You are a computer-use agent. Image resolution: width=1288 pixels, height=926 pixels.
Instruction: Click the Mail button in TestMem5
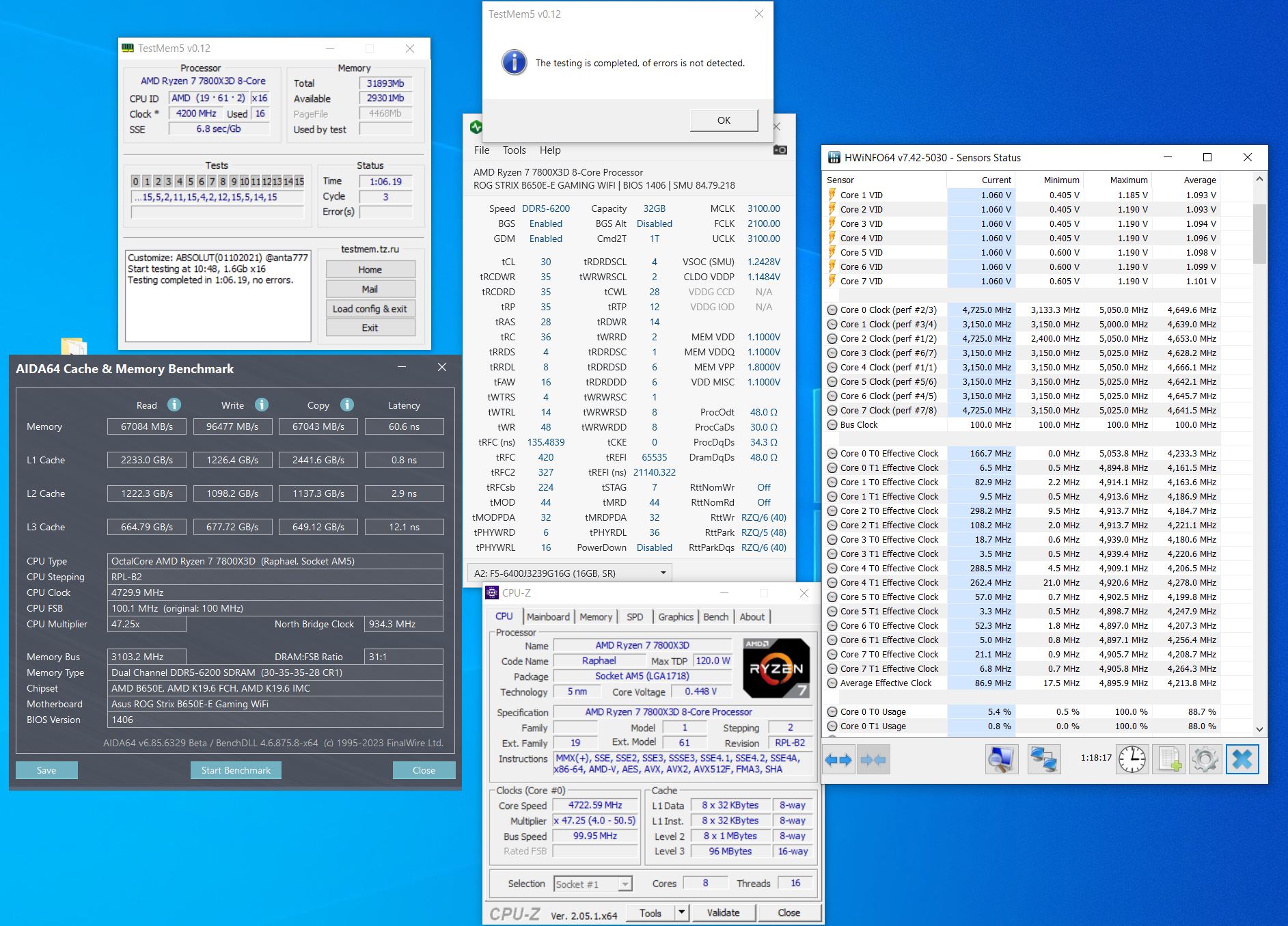point(370,289)
